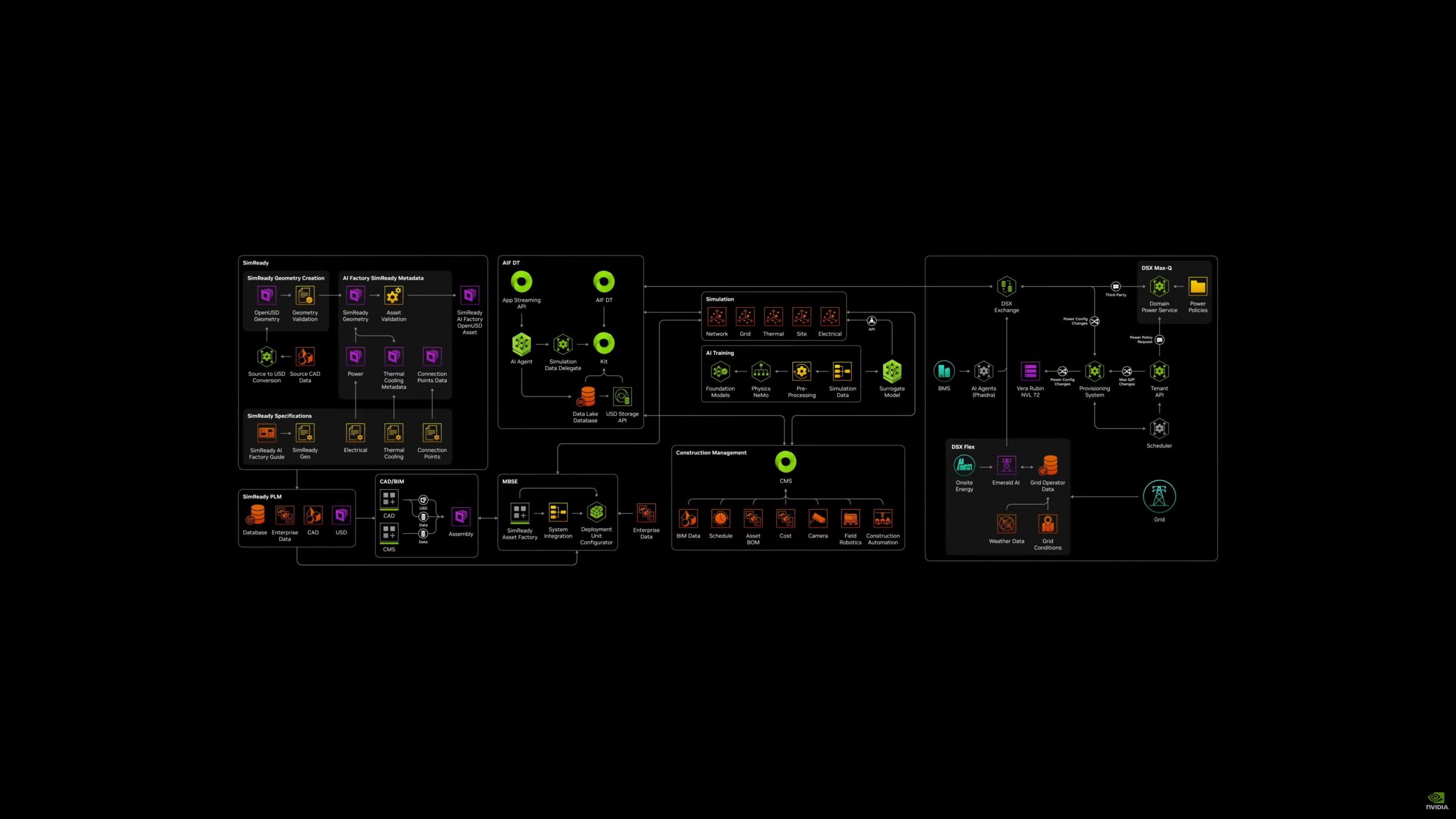Click the Deployment Unit Configurator icon
The width and height of the screenshot is (1456, 819).
pos(596,512)
